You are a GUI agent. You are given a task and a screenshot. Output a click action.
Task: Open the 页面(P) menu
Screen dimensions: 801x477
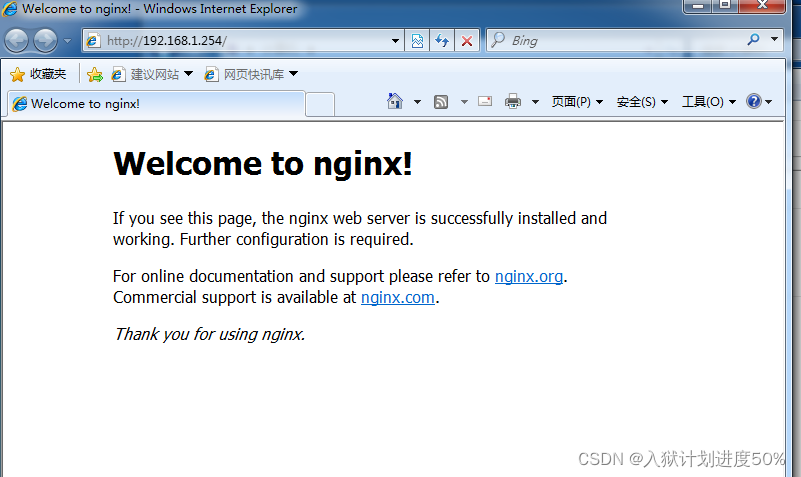(577, 102)
